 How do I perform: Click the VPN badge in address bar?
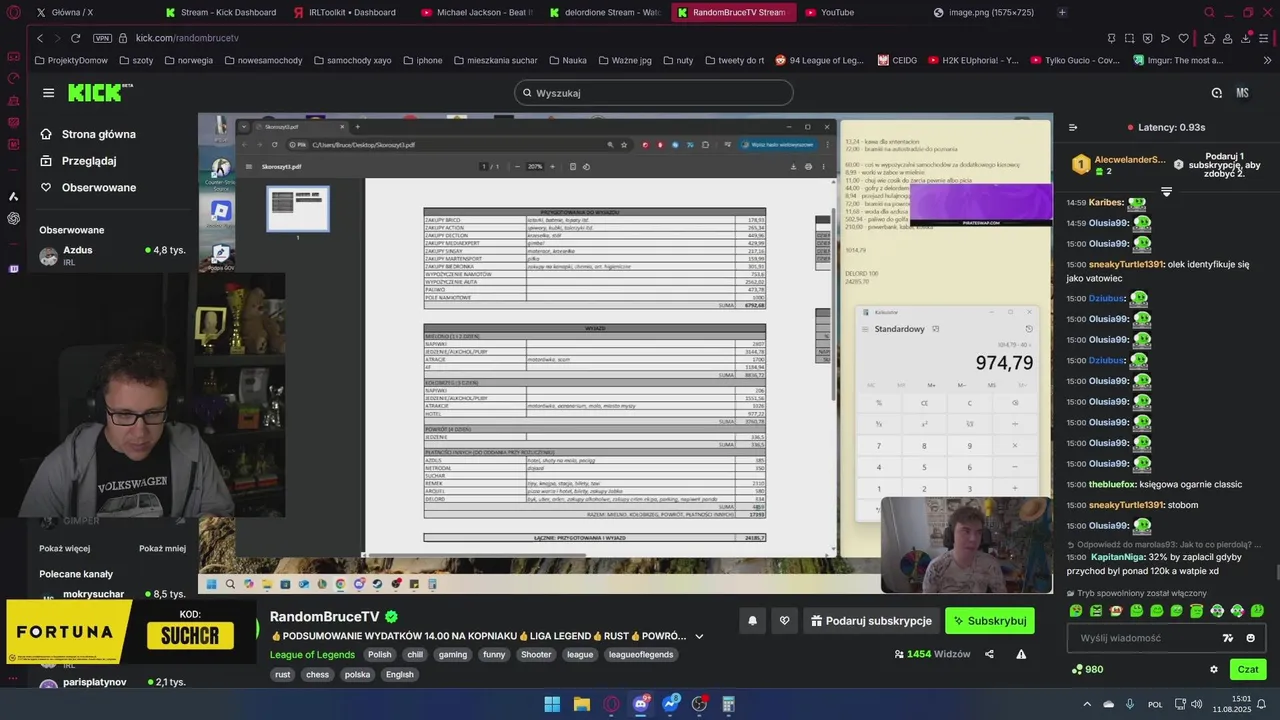point(102,38)
